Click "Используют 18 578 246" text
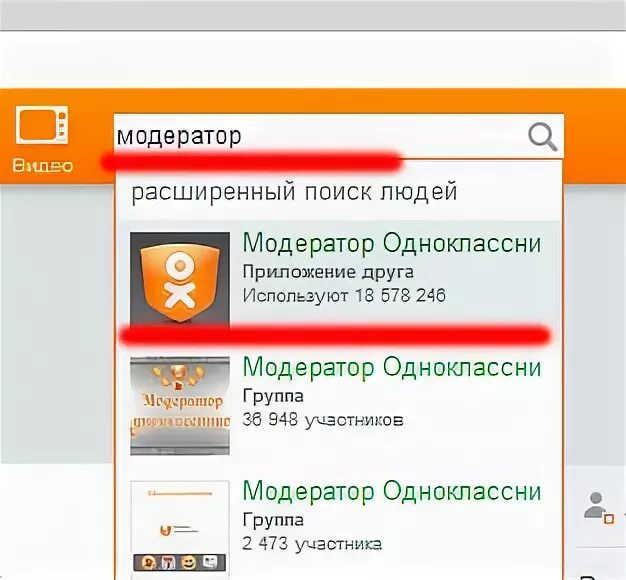The image size is (626, 580). (x=344, y=296)
